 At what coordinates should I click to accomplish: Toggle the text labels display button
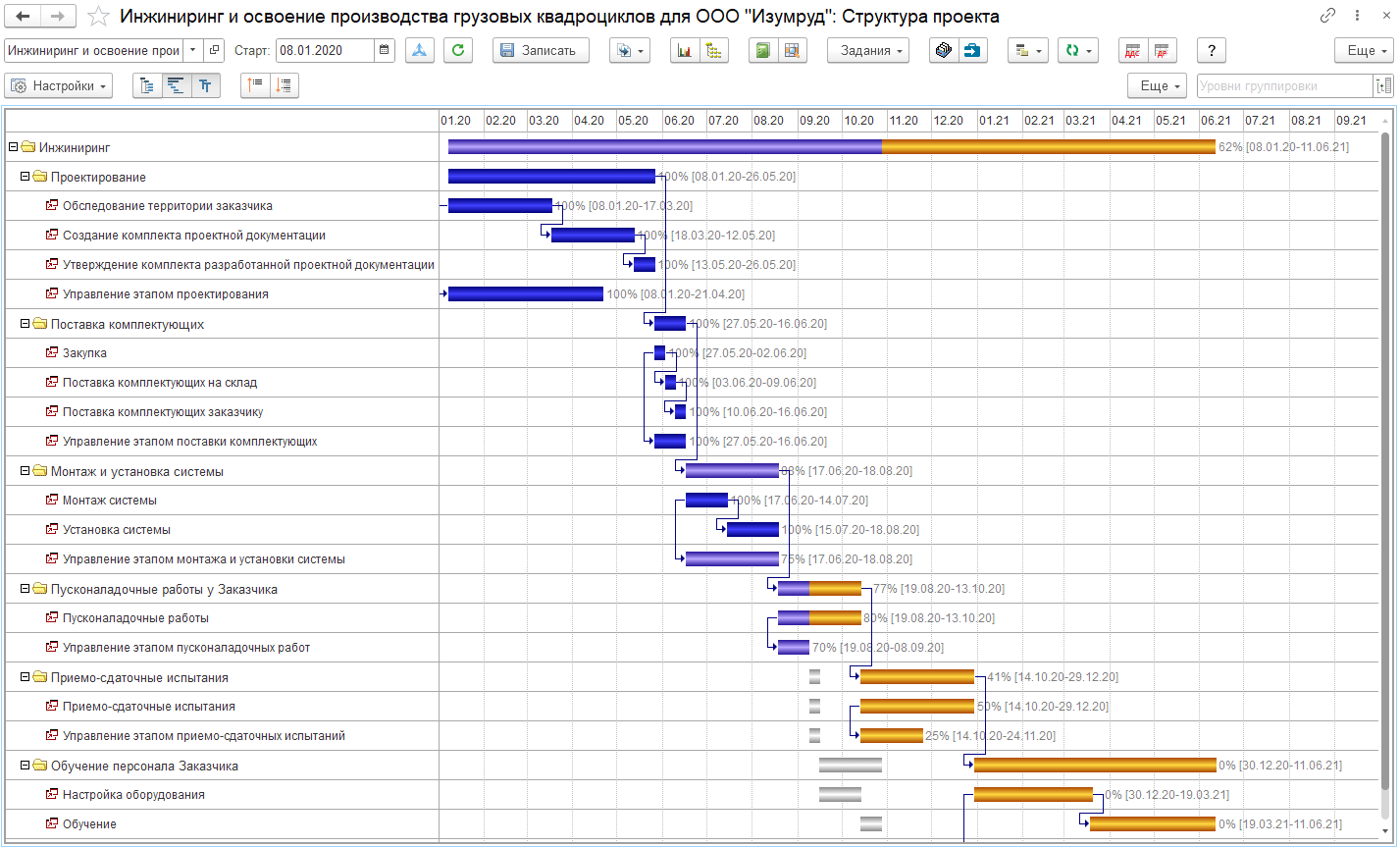(205, 86)
